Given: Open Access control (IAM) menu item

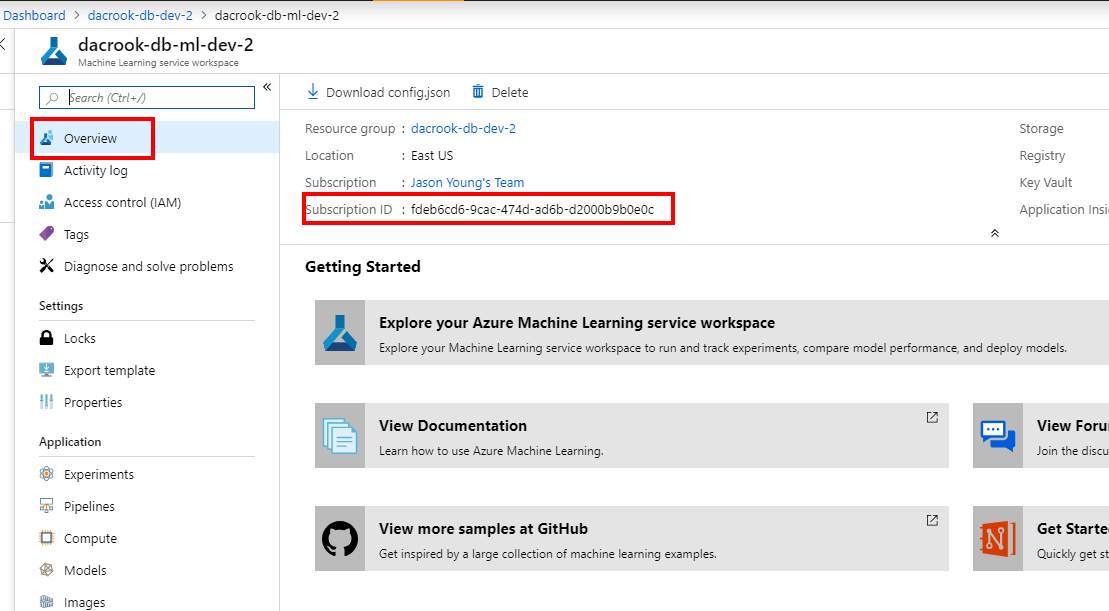Looking at the screenshot, I should (x=147, y=202).
